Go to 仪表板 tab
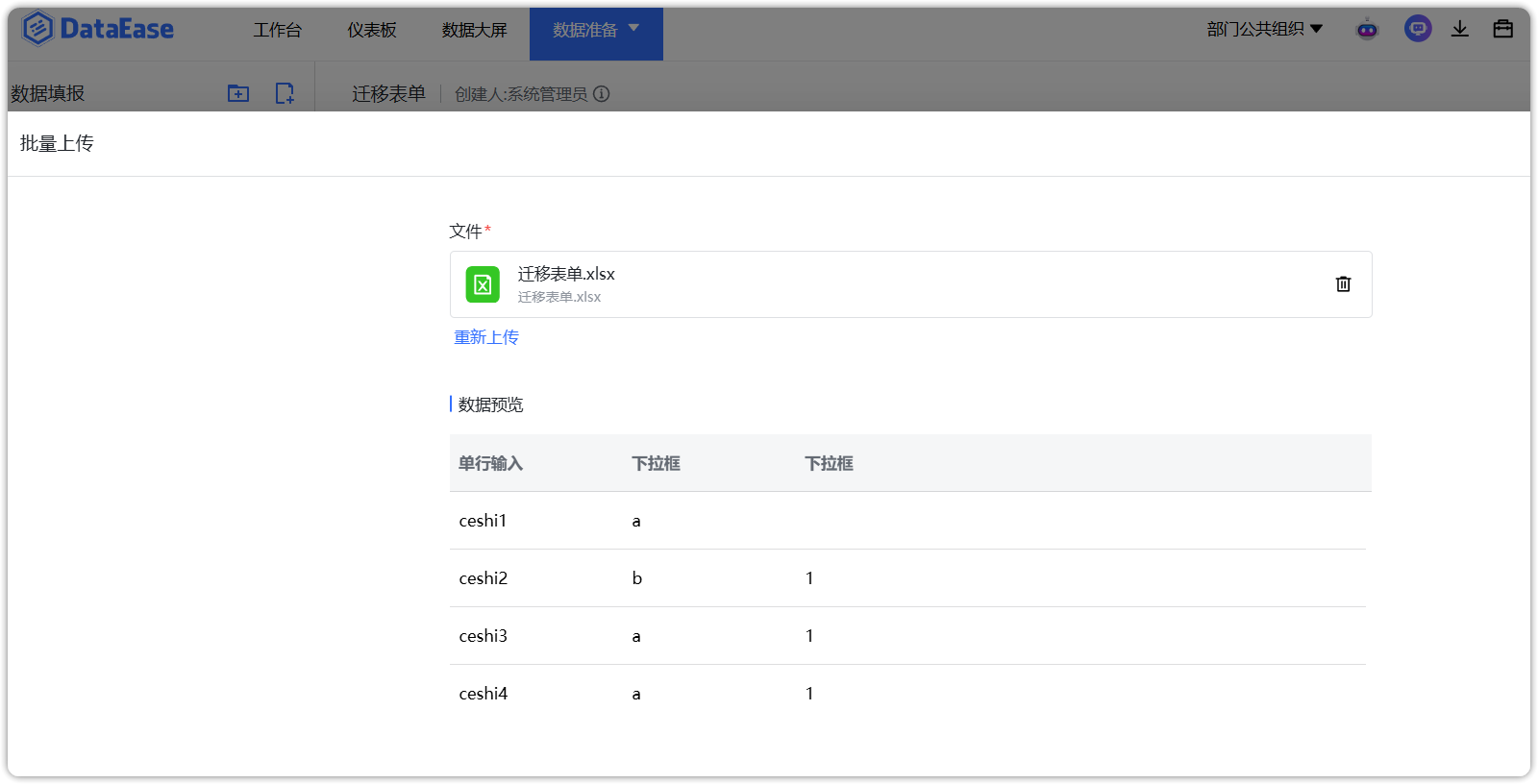The width and height of the screenshot is (1538, 784). click(x=372, y=30)
